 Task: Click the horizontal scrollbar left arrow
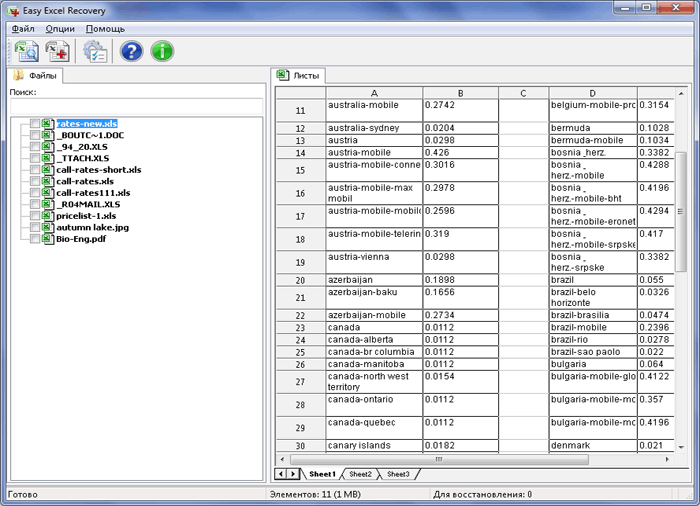point(282,459)
